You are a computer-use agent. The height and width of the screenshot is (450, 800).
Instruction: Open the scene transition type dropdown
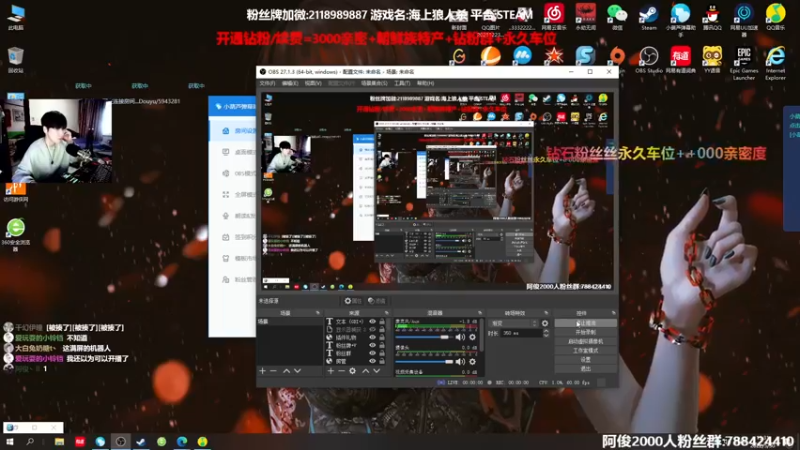pos(513,323)
